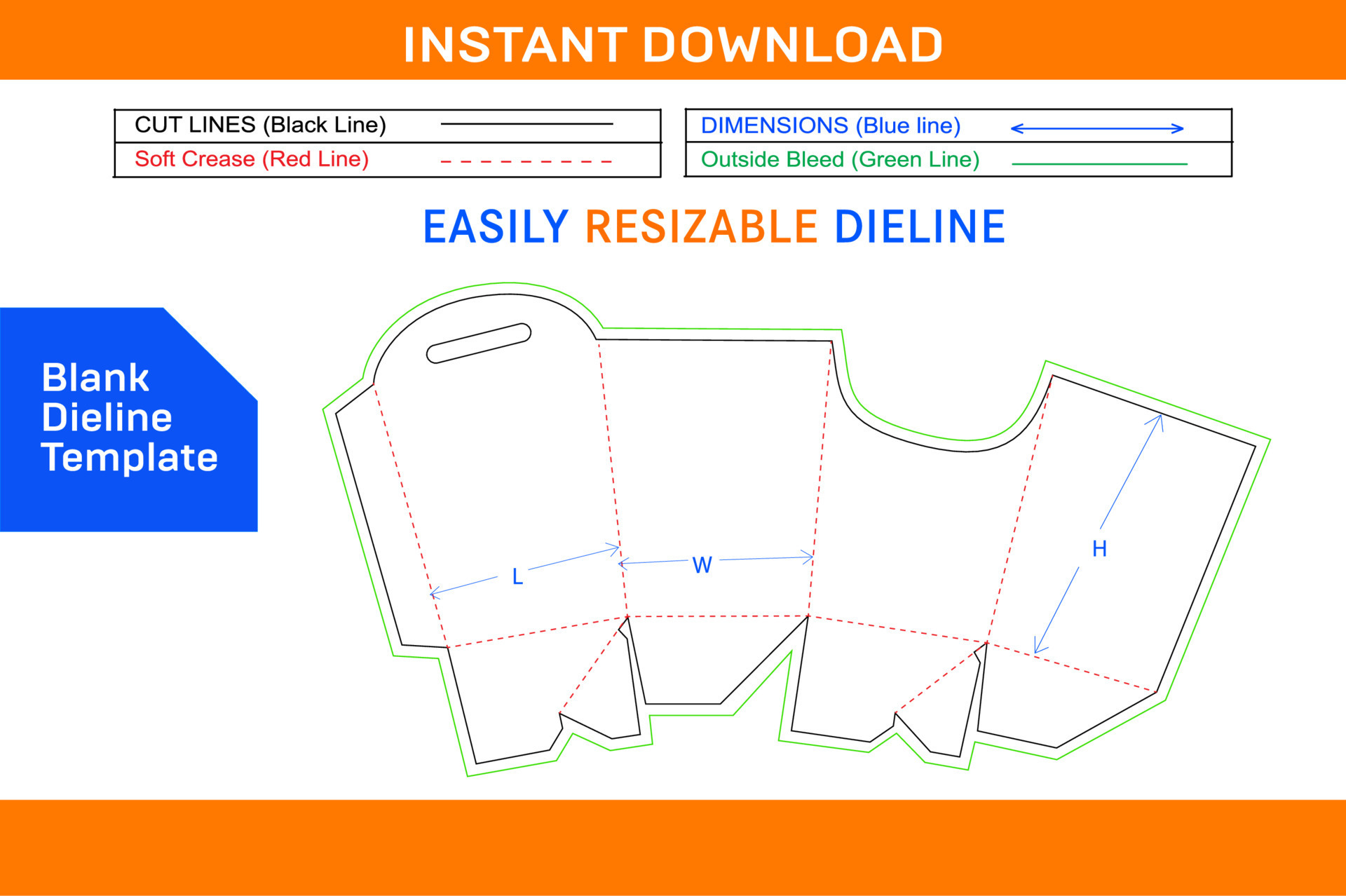Select the 'CUT LINES (Black Line)' legend label
This screenshot has height=896, width=1346.
click(260, 125)
